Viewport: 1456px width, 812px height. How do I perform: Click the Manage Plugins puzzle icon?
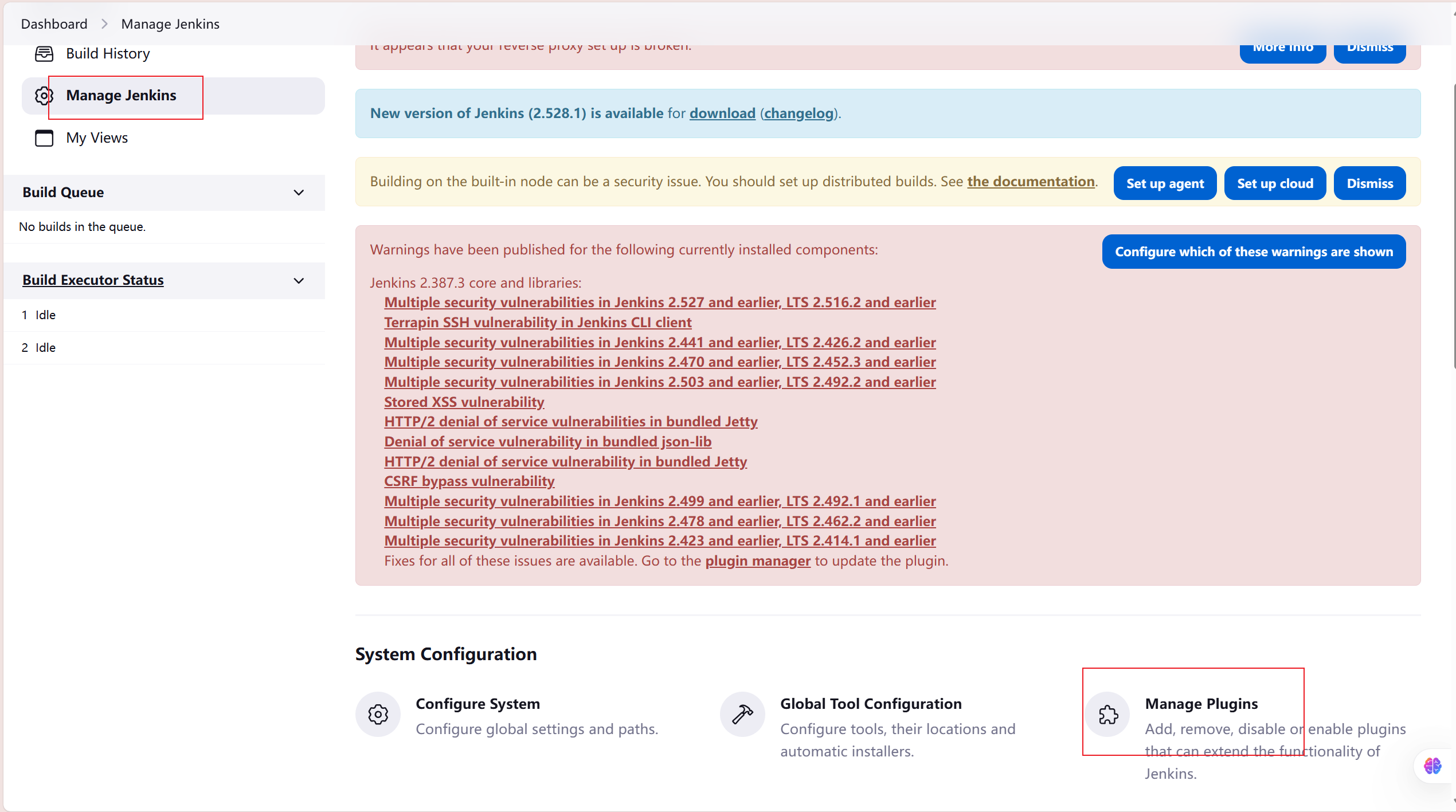1107,714
